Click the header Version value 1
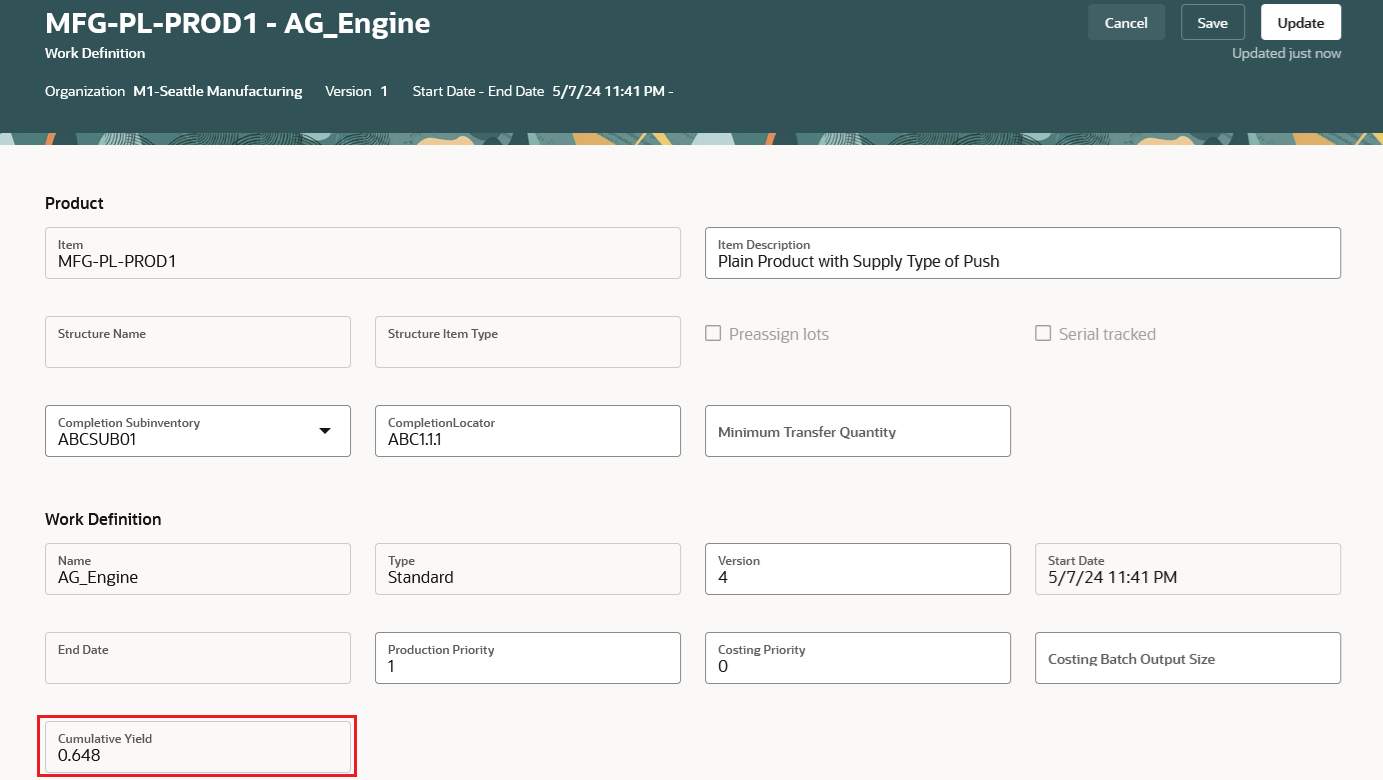 click(384, 91)
